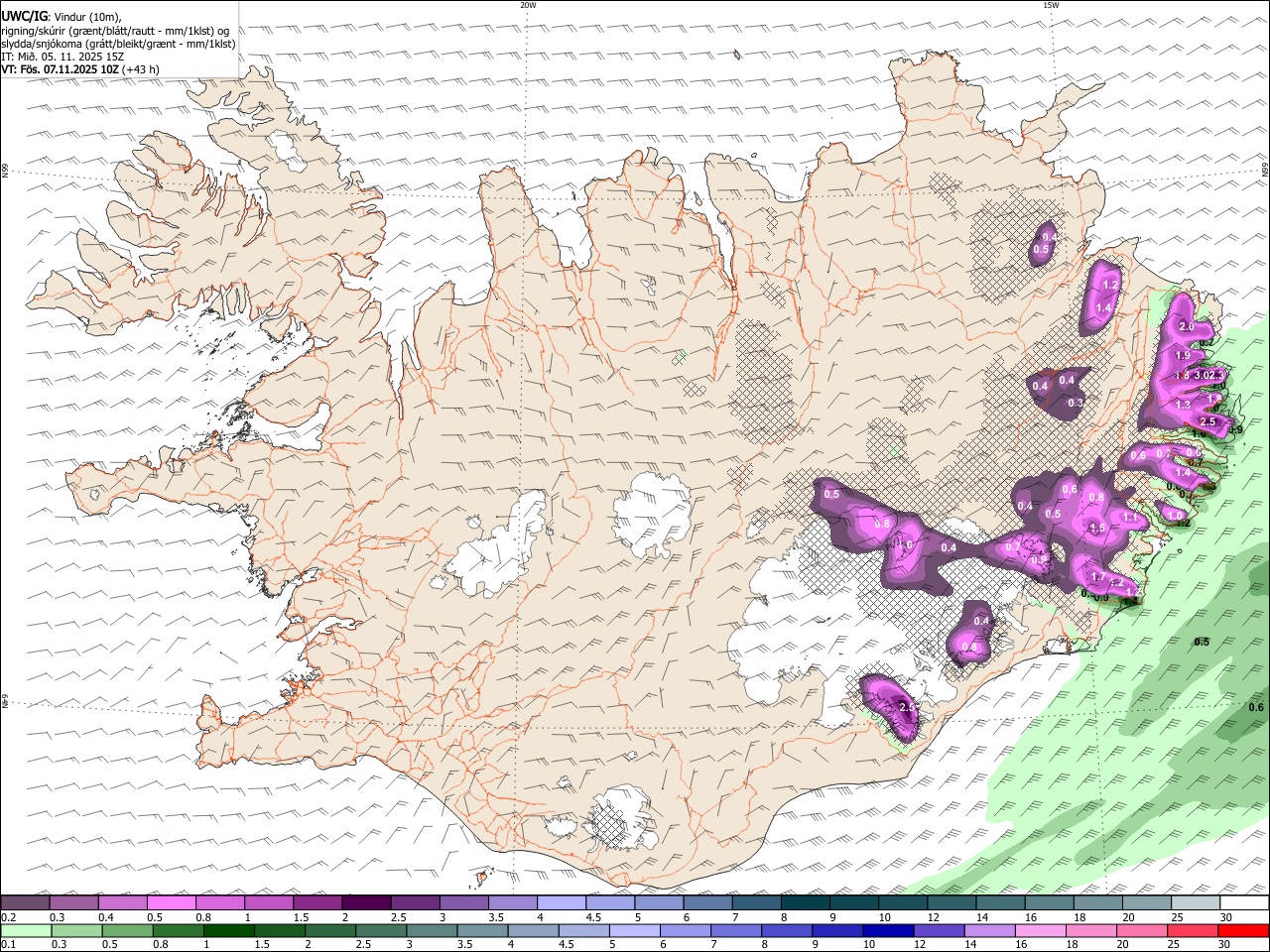Select the '2.0' value on the eastern fjords blob
Screen dimensions: 1270x952
(x=1186, y=327)
